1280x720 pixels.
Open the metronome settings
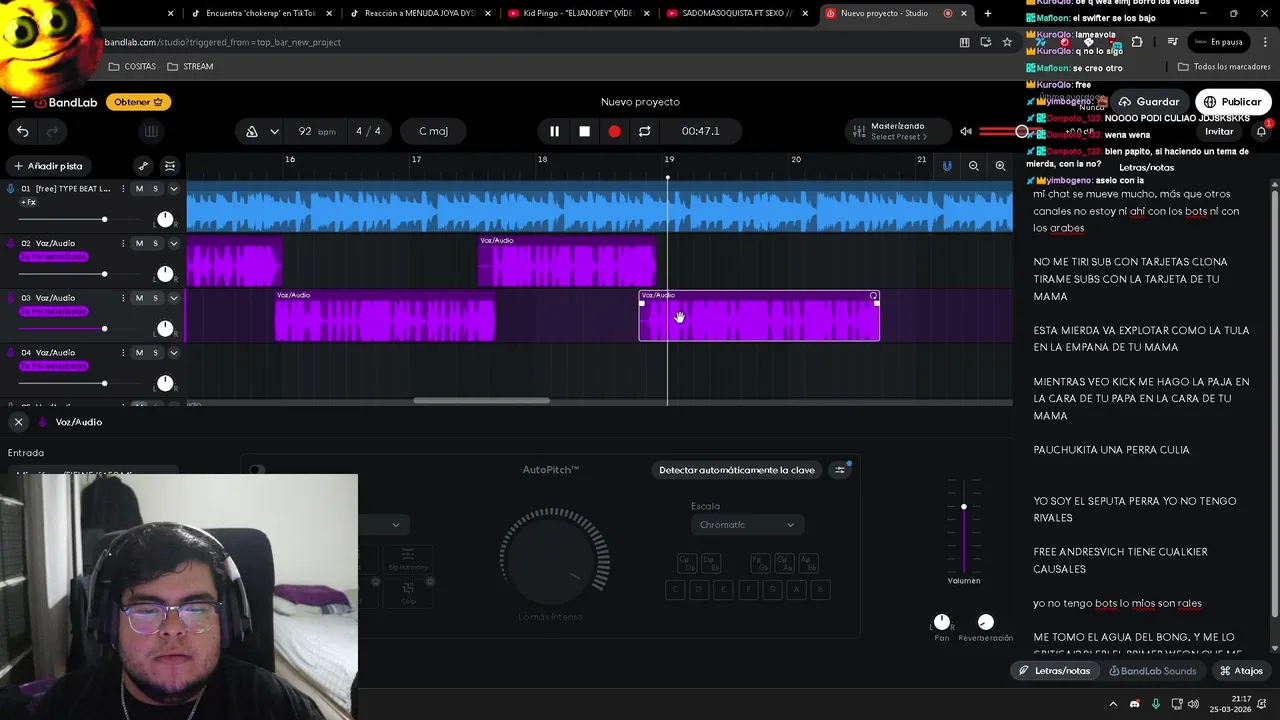pos(252,131)
